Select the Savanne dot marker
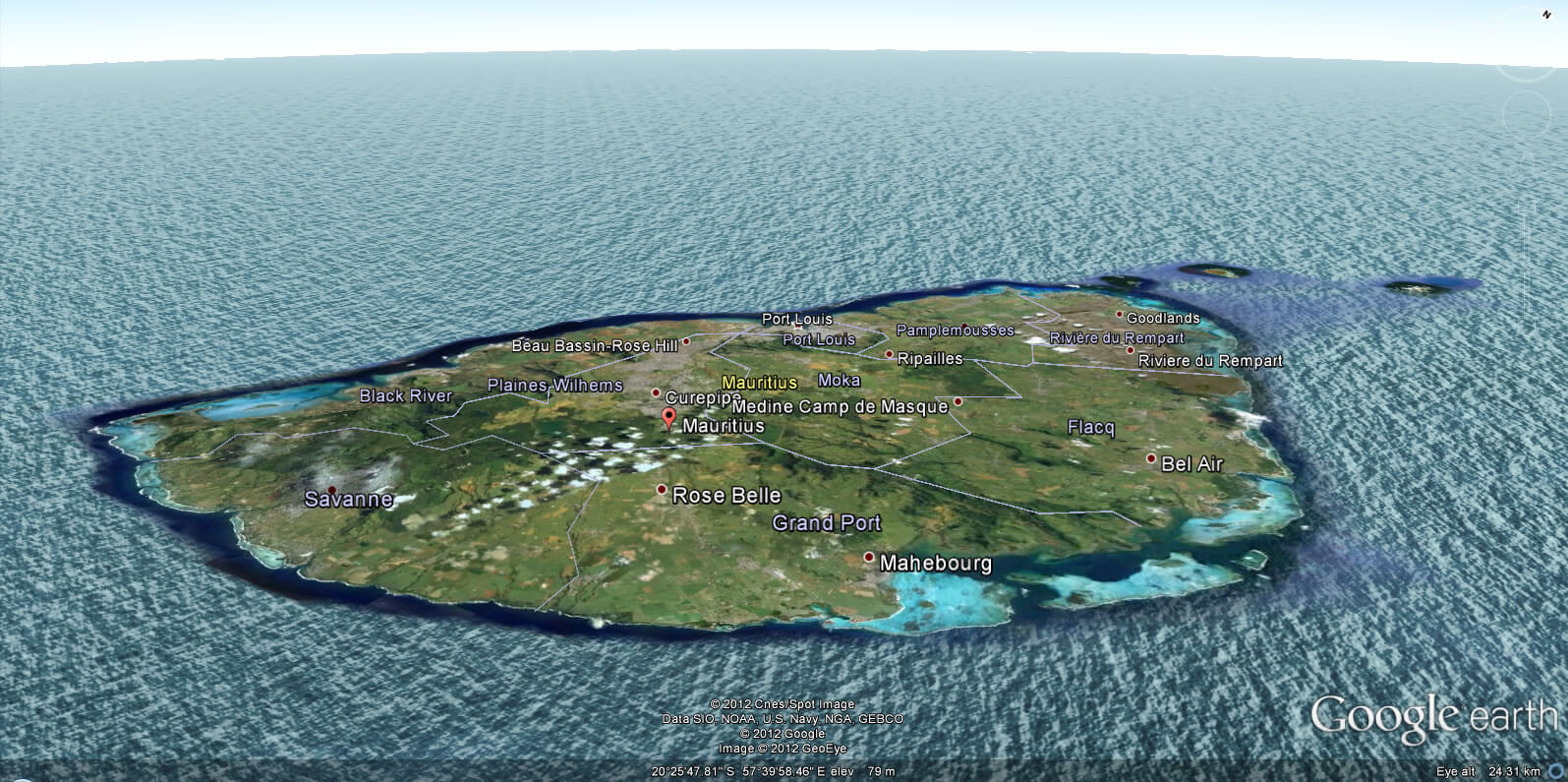 331,490
